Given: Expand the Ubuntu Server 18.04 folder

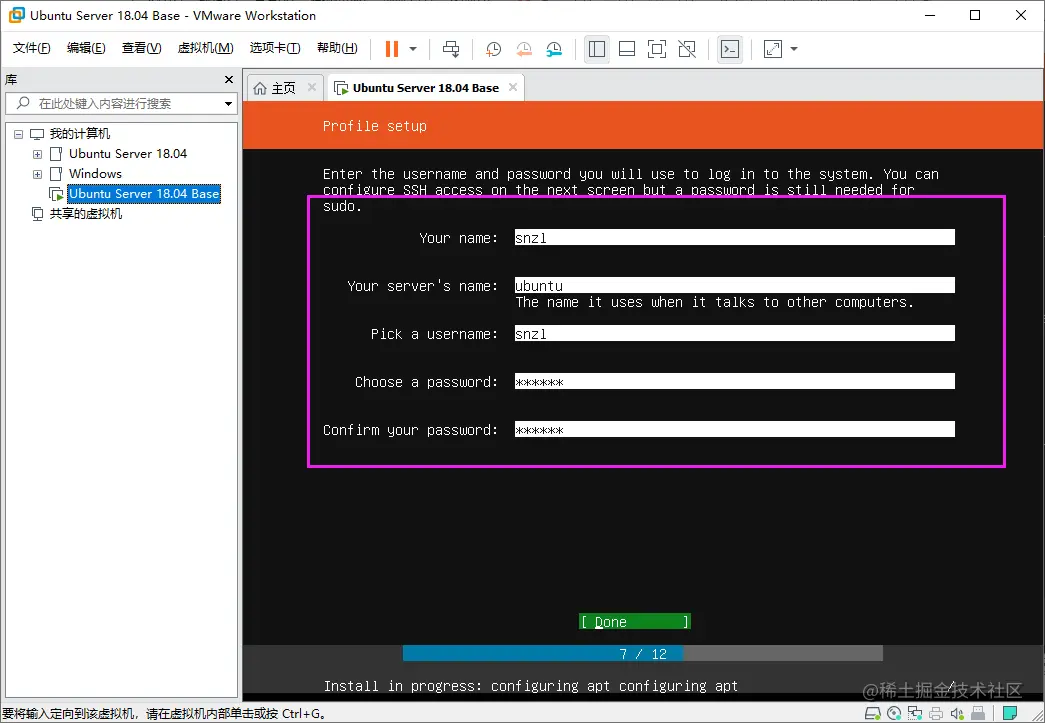Looking at the screenshot, I should click(38, 154).
